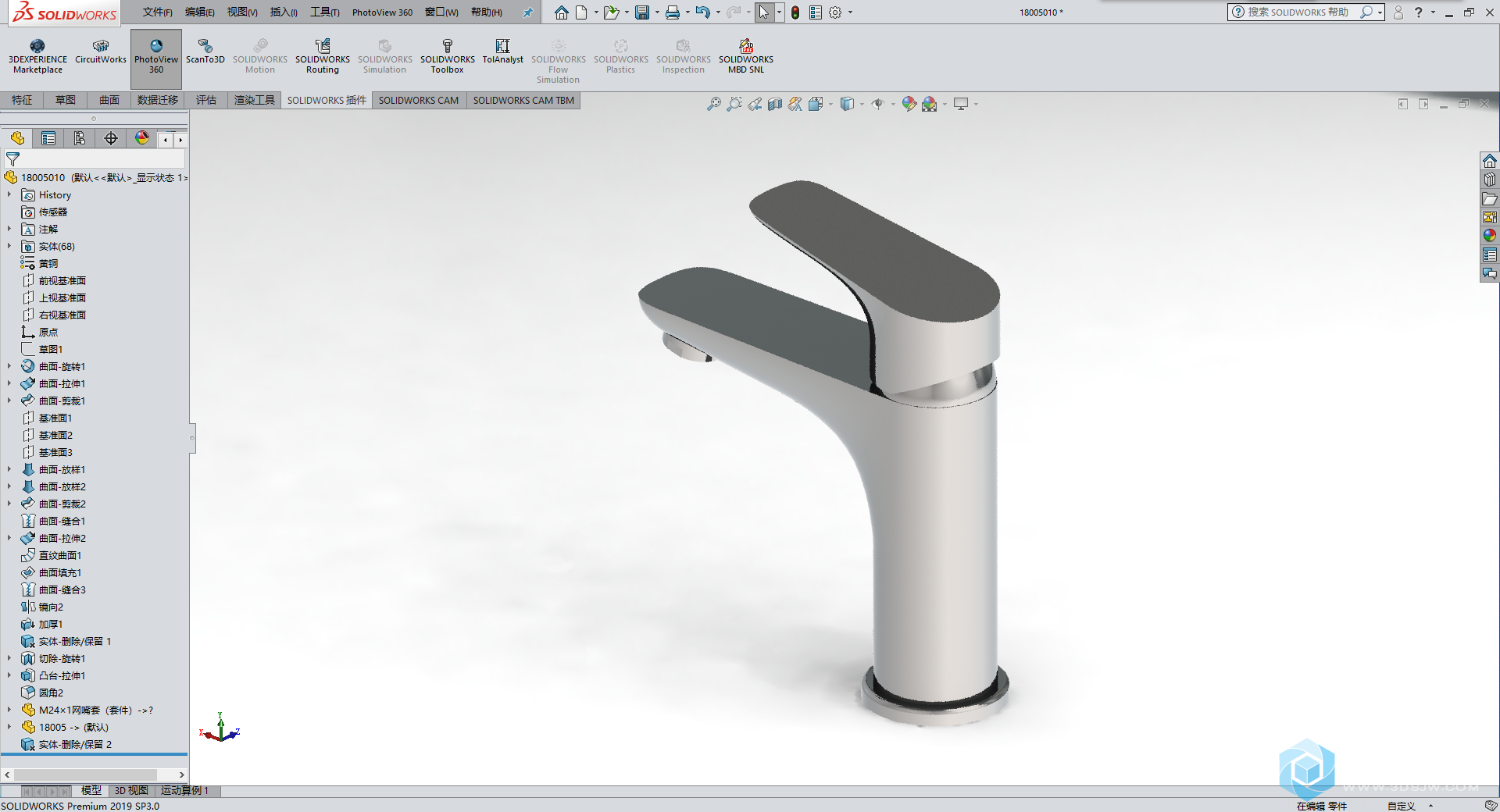Expand the 曲面-旋转1 feature
The height and width of the screenshot is (812, 1500).
coord(9,366)
